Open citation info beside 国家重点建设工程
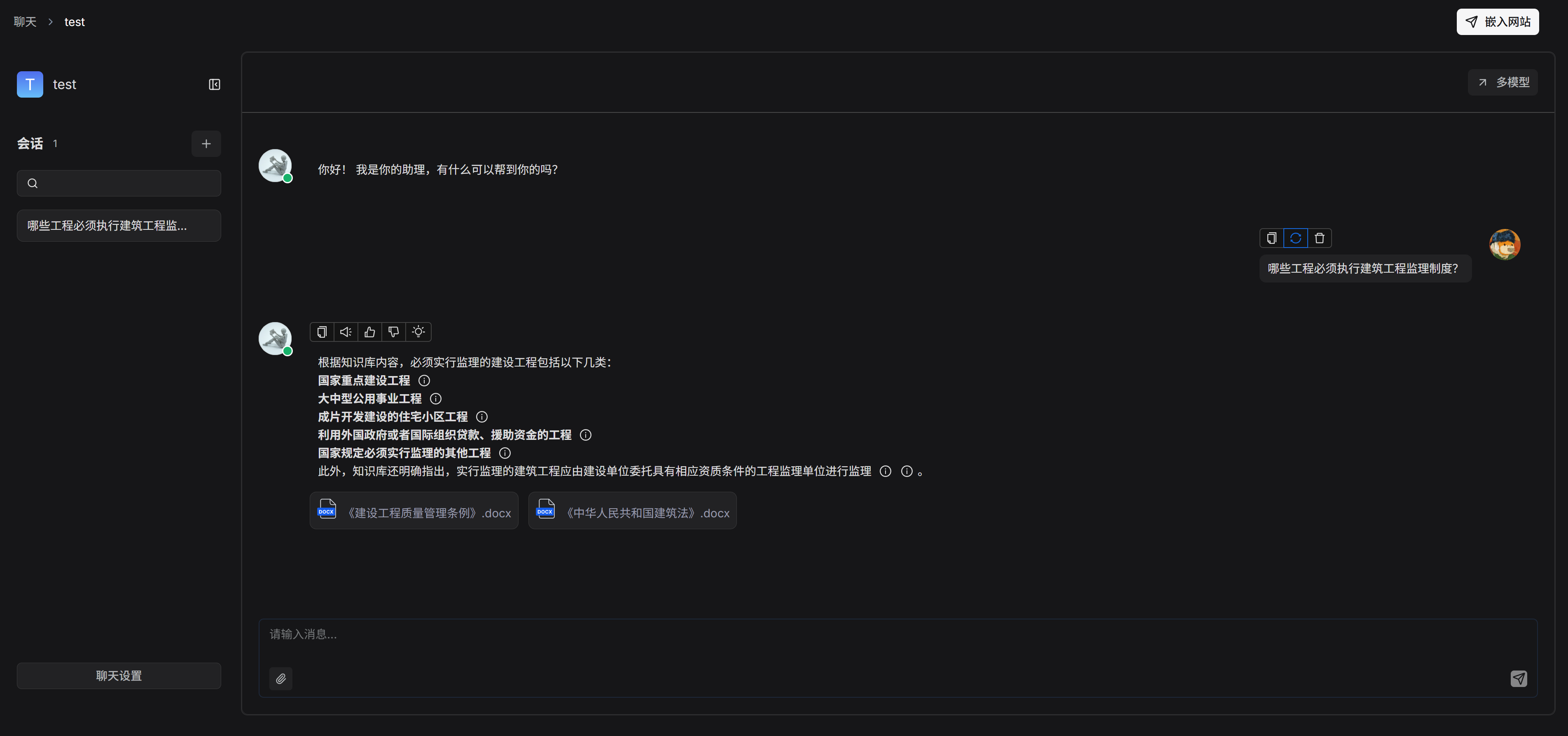Image resolution: width=1568 pixels, height=736 pixels. tap(424, 381)
